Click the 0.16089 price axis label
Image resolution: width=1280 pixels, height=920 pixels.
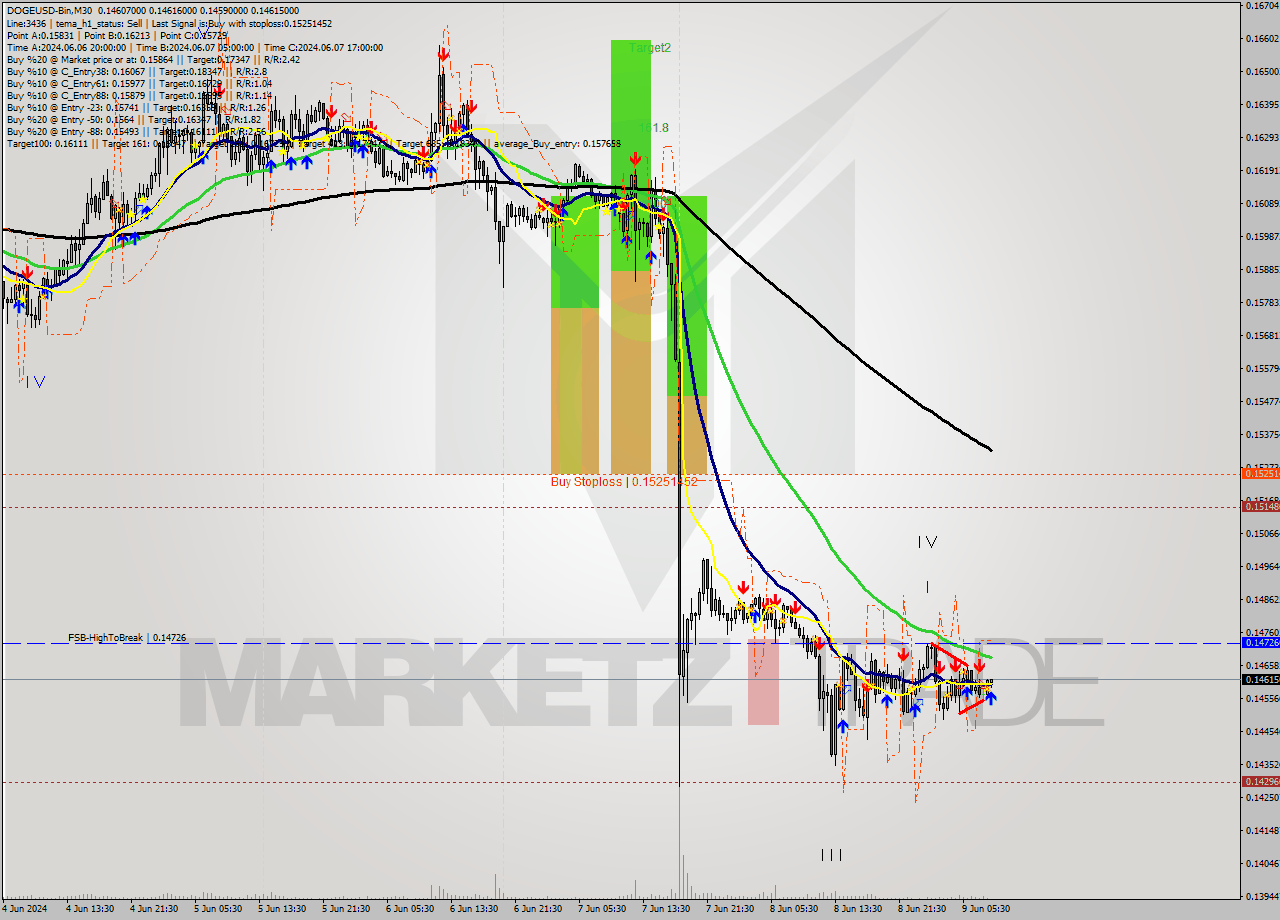pos(1262,203)
